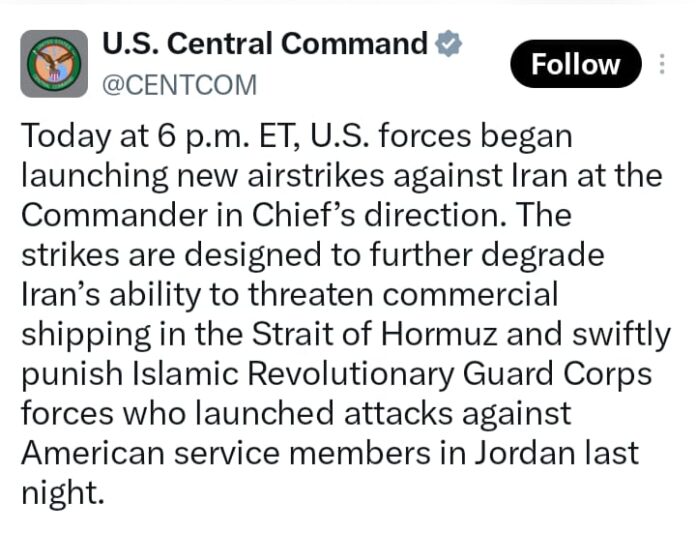Select the tweet line starting 'Today at 6 p.m. ET'
This screenshot has width=696, height=533.
(x=297, y=137)
